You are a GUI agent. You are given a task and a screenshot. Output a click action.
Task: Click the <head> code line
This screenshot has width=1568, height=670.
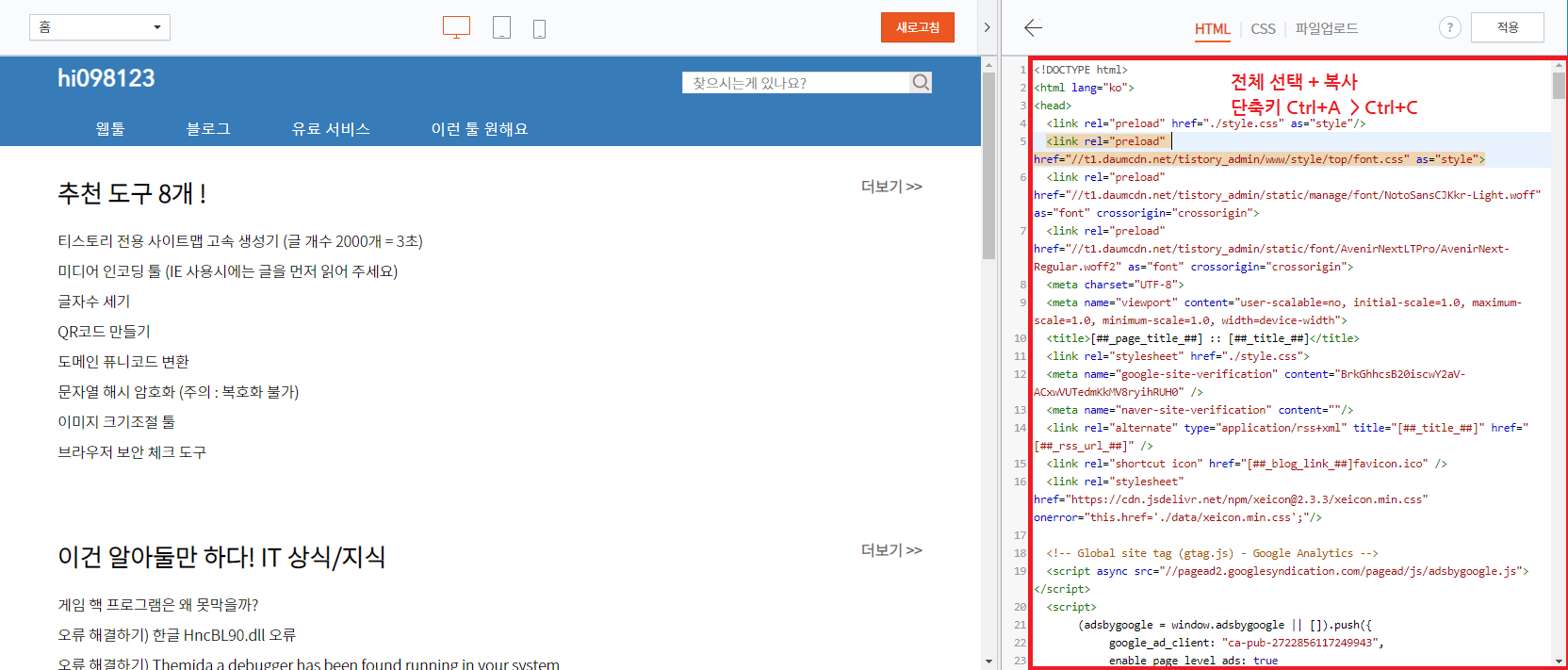[x=1053, y=106]
